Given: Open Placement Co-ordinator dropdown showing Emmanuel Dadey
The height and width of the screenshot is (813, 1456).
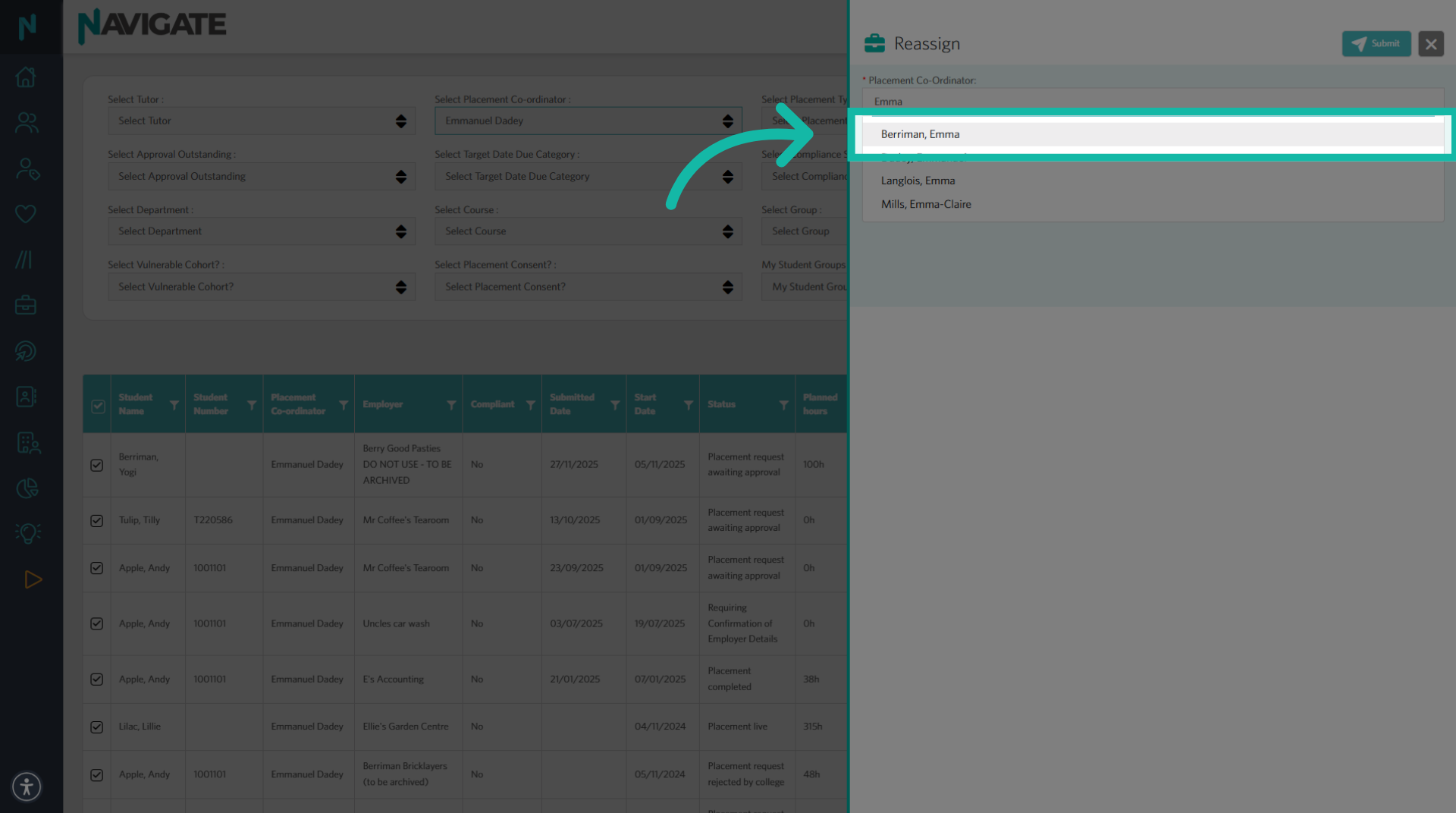Looking at the screenshot, I should pyautogui.click(x=588, y=121).
